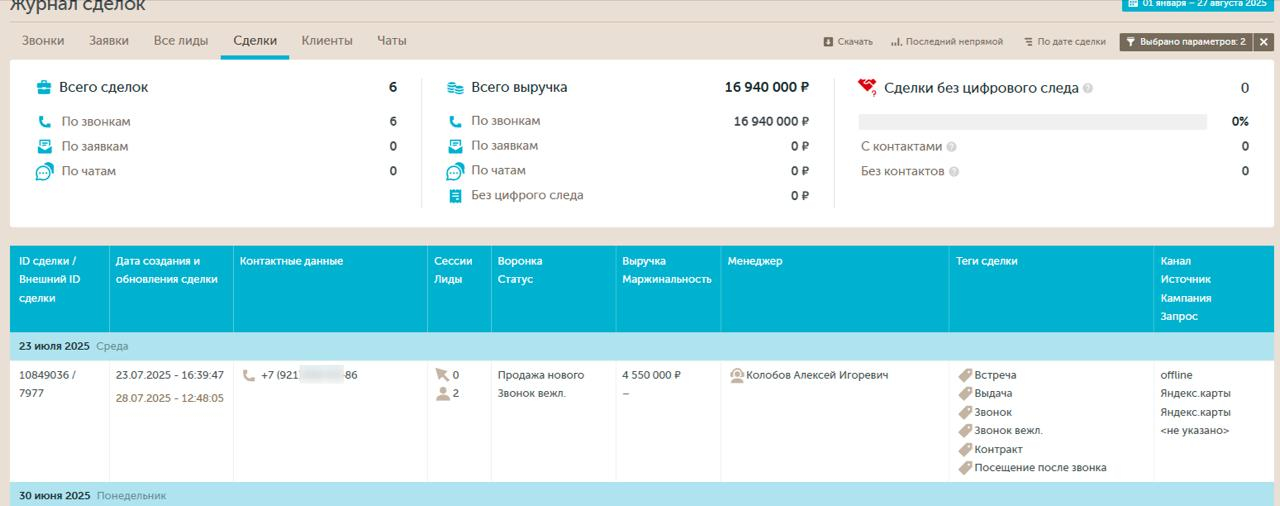Click deal ID 10849036 / 7977
Image resolution: width=1280 pixels, height=506 pixels.
(x=47, y=384)
